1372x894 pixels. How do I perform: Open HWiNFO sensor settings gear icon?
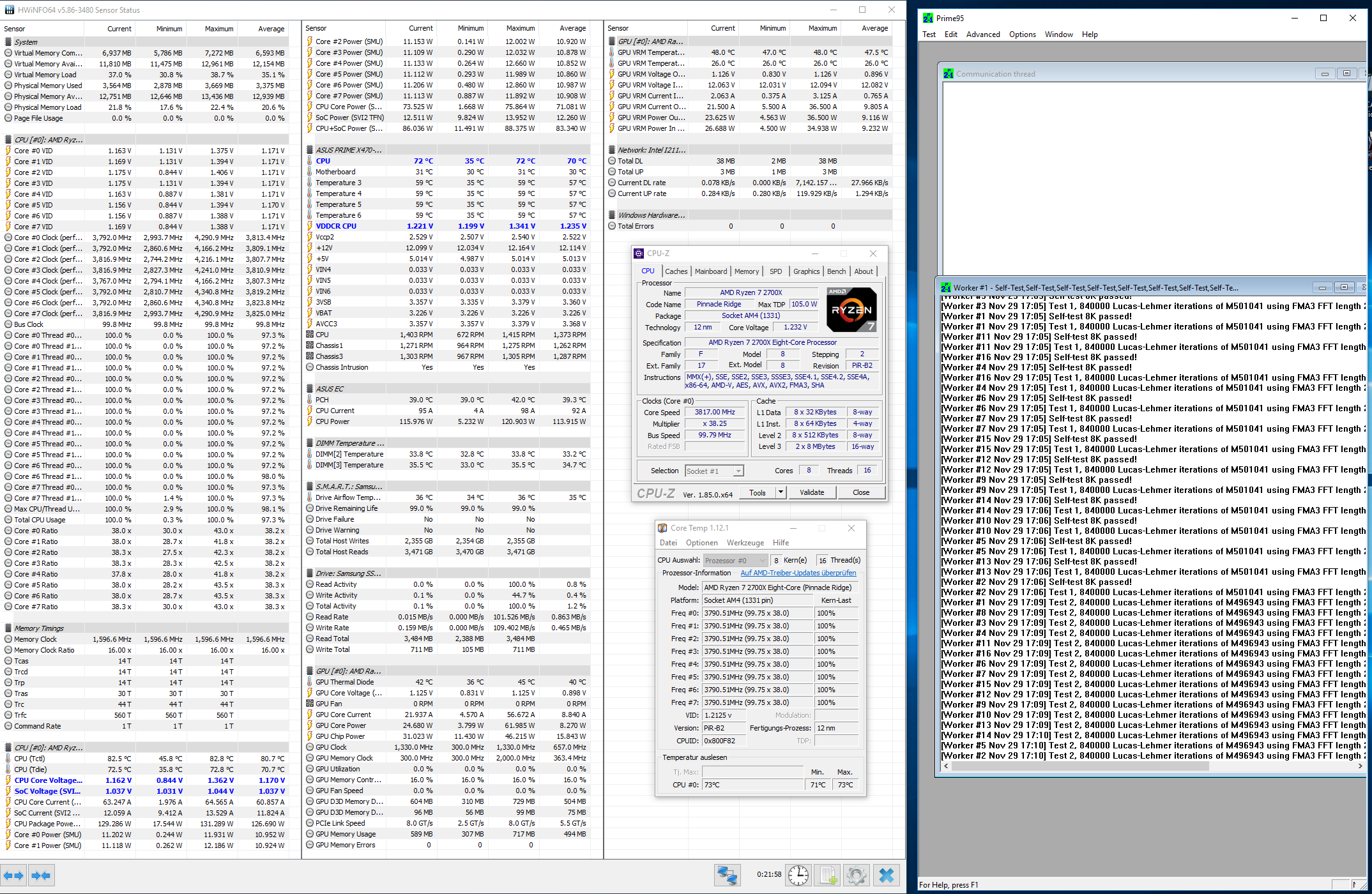click(857, 875)
